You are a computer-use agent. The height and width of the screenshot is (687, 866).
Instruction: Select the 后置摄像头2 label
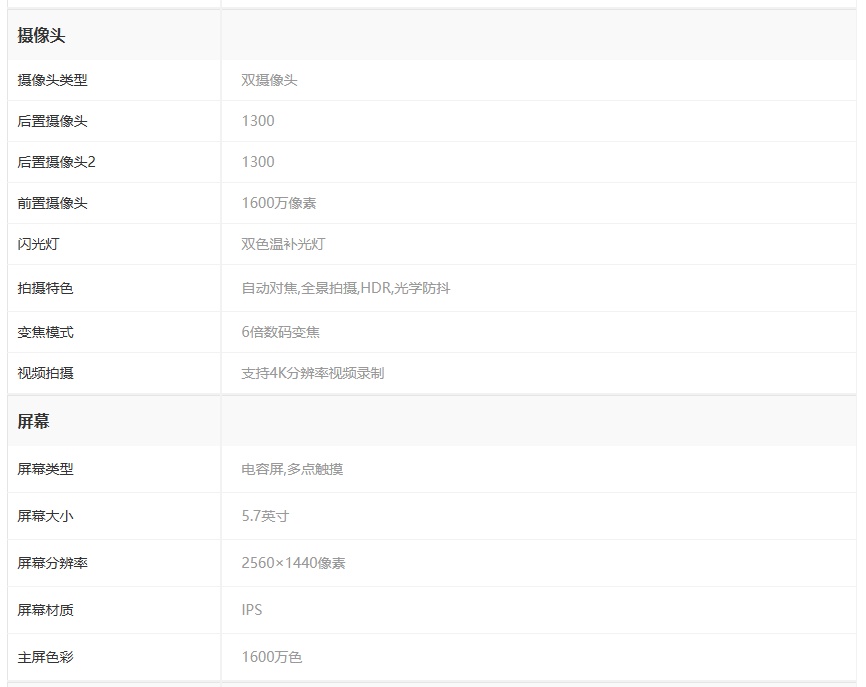[x=56, y=162]
